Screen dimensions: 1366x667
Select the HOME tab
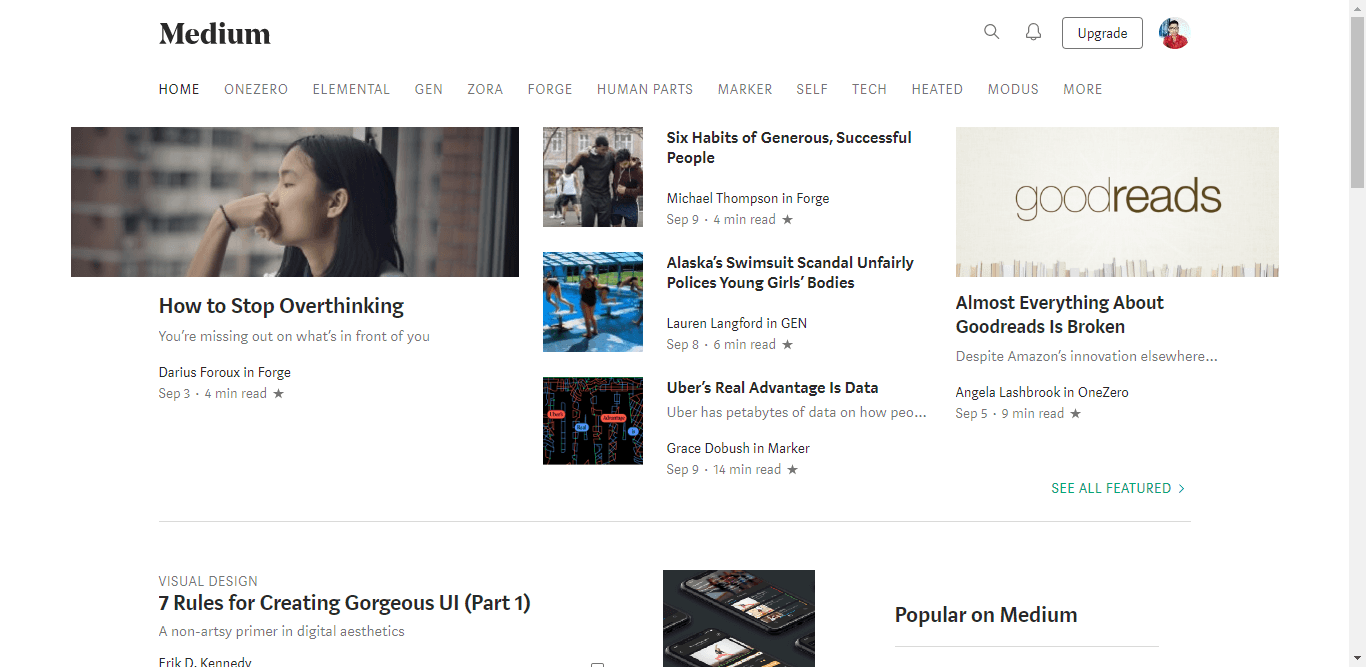[x=179, y=89]
